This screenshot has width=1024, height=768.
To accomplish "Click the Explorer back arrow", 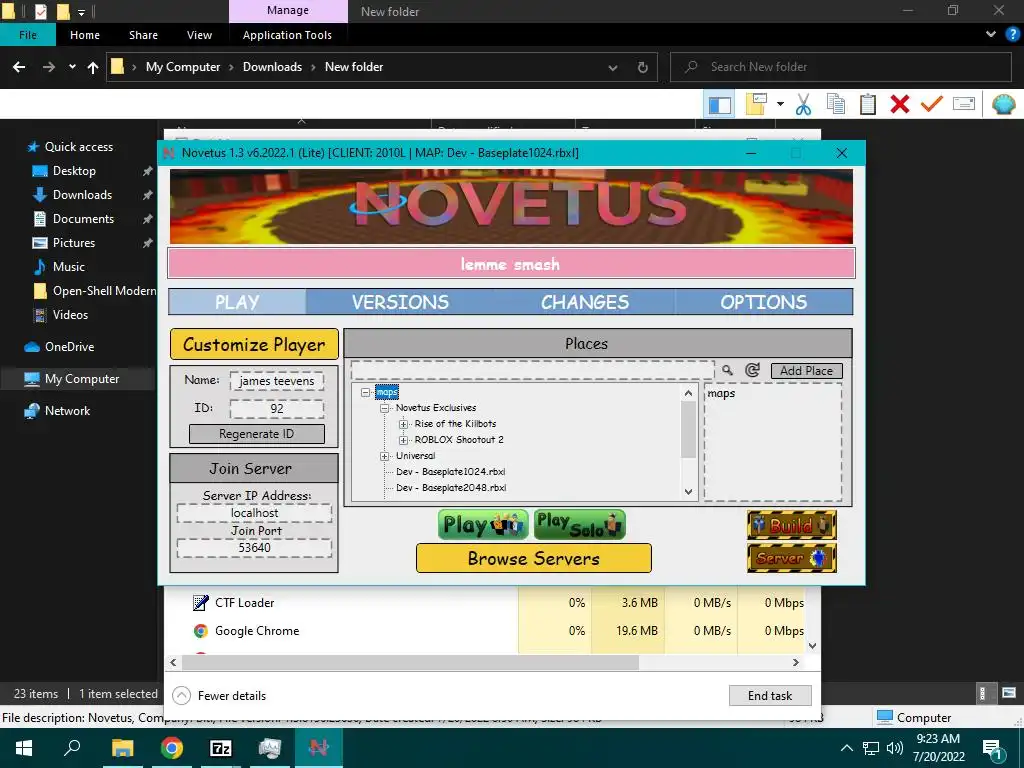I will point(19,67).
